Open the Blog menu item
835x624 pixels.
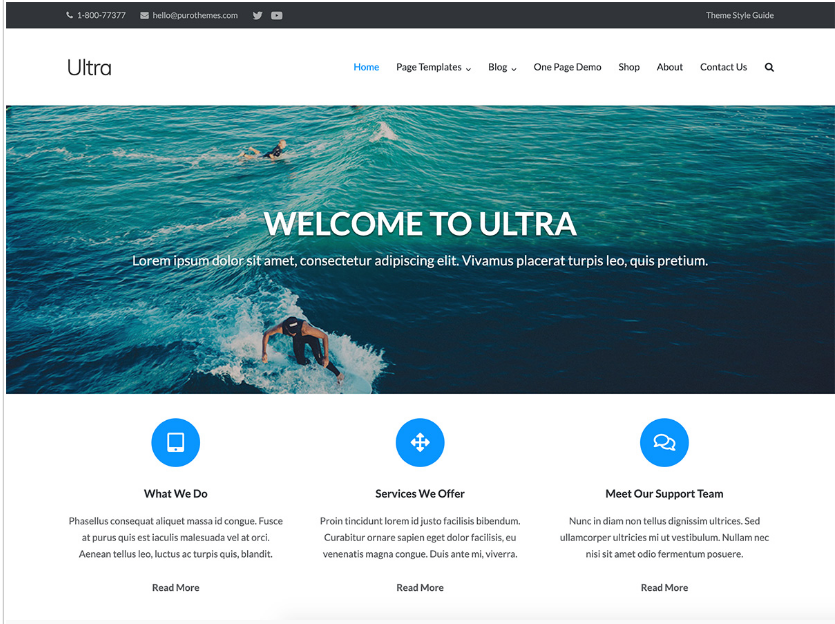tap(497, 67)
